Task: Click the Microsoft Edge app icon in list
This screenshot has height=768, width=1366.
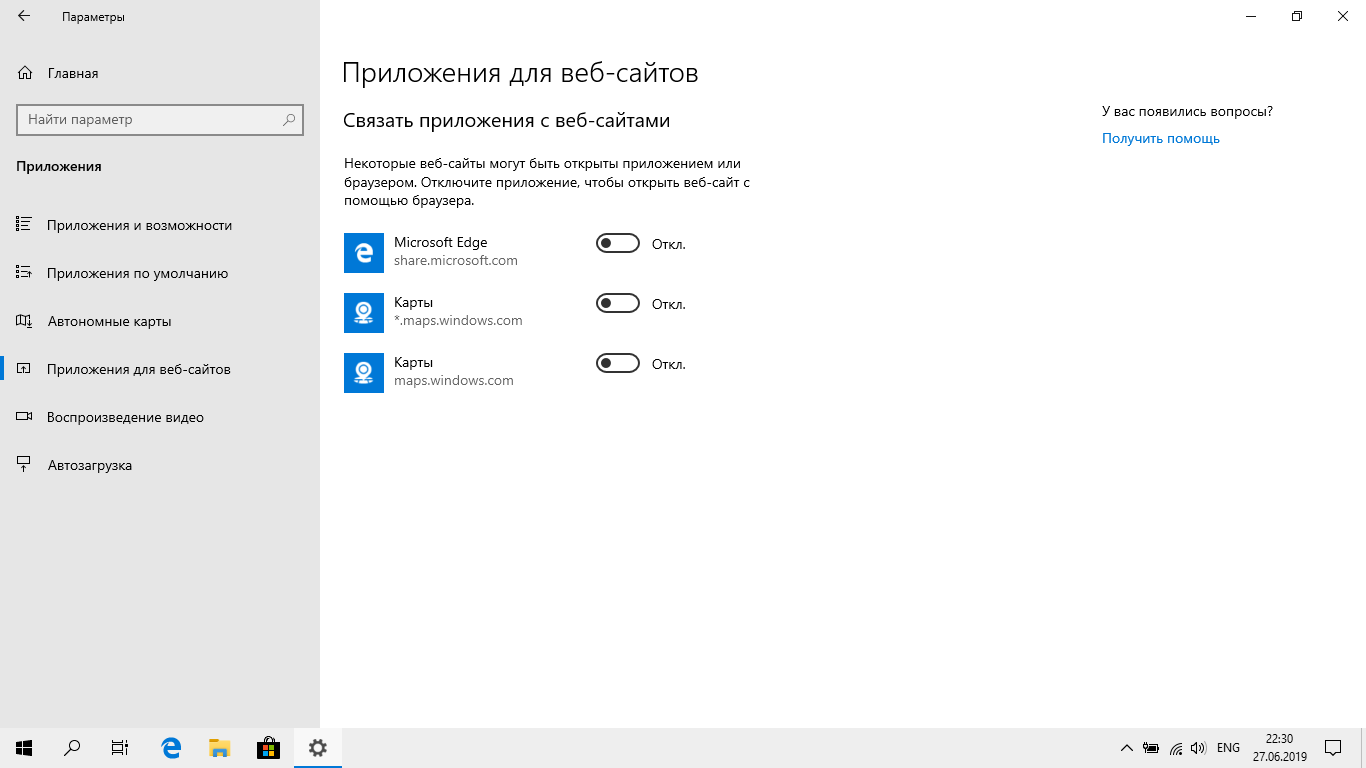Action: (x=364, y=253)
